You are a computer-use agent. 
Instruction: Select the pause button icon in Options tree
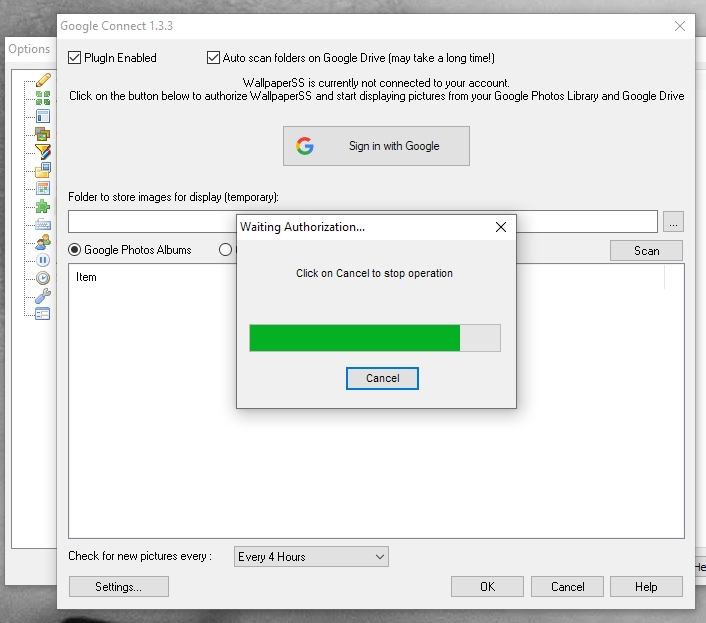(x=43, y=260)
